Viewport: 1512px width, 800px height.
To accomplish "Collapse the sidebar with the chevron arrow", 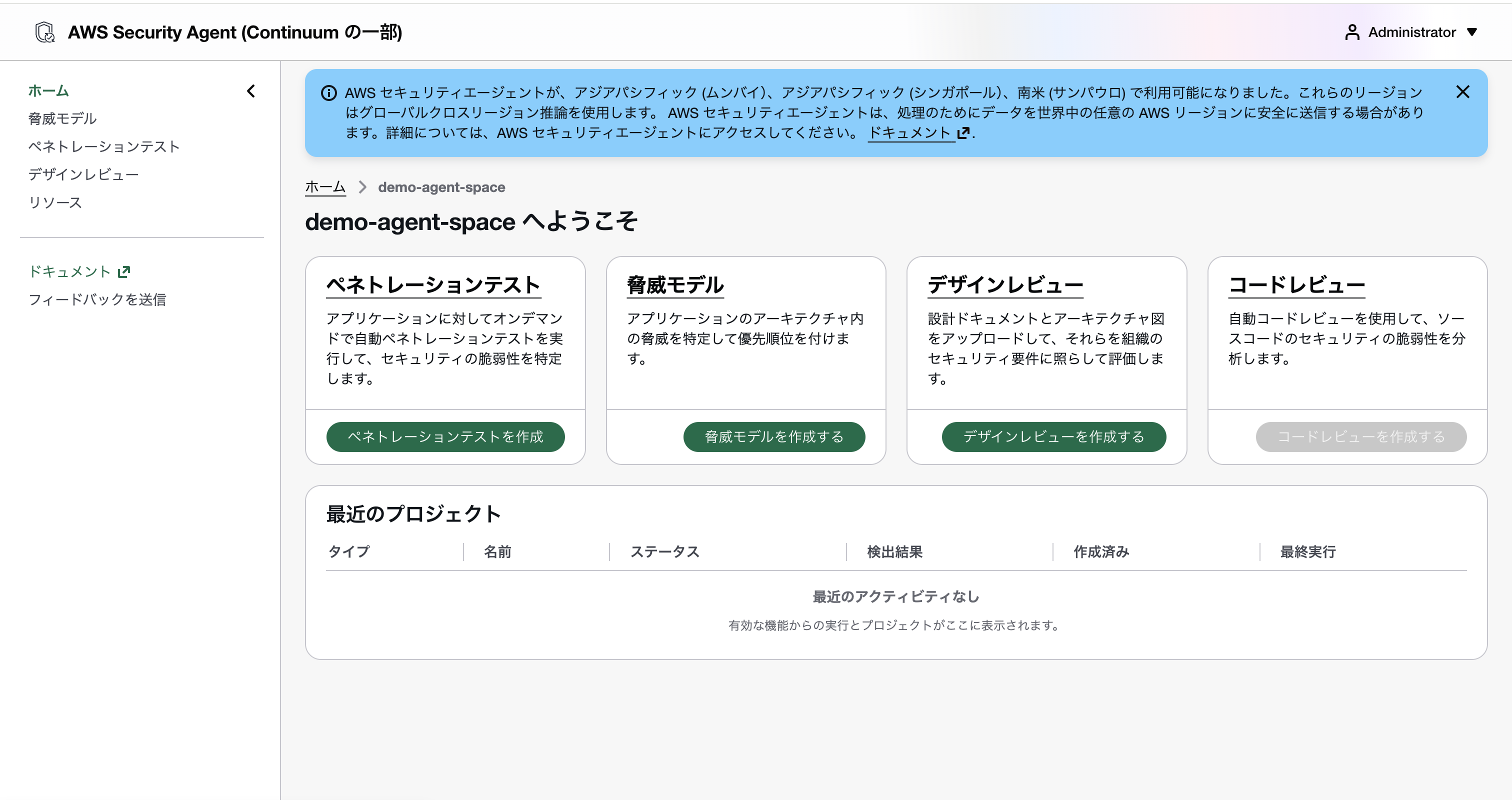I will coord(251,91).
